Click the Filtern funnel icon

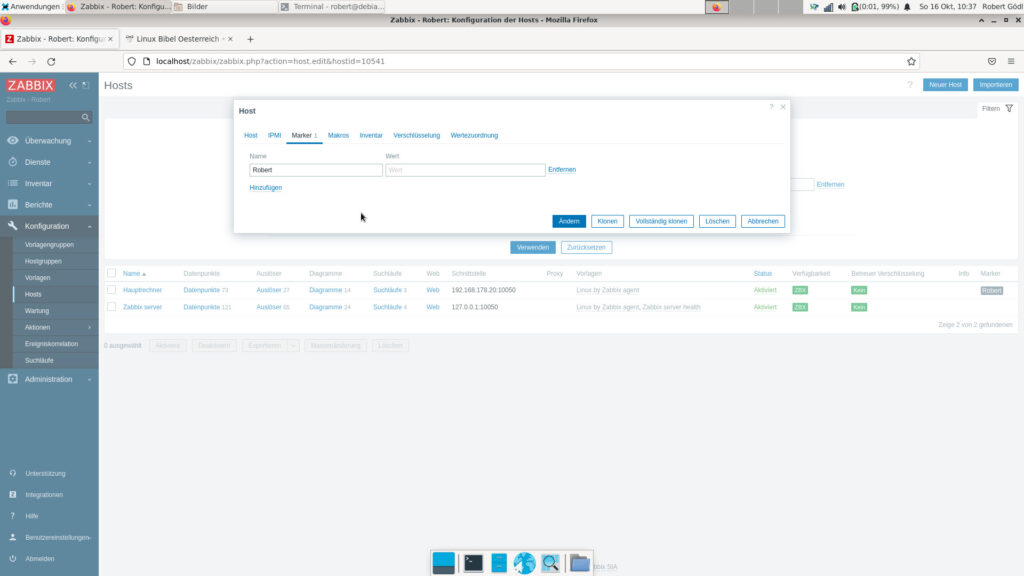click(x=1009, y=108)
